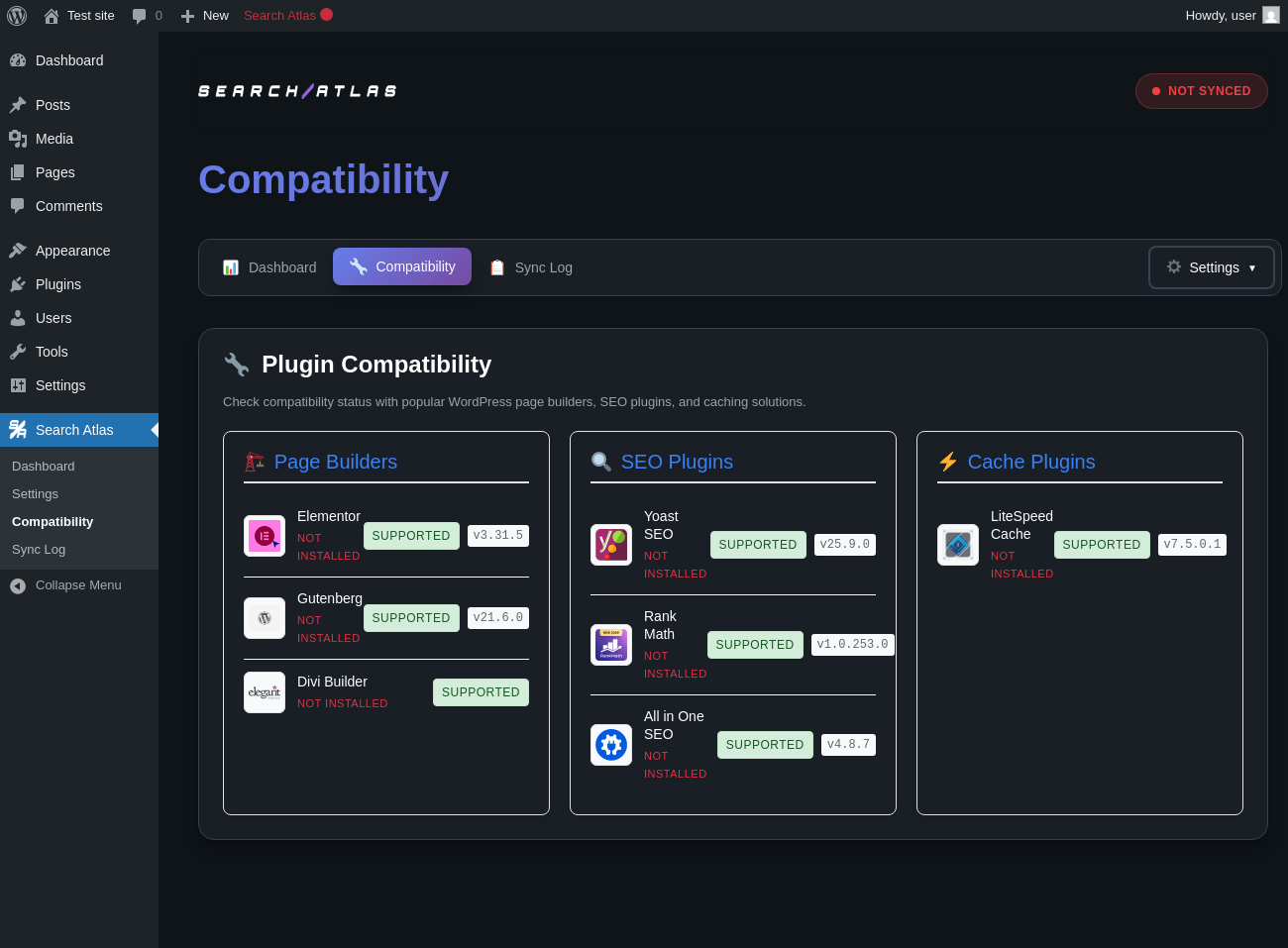
Task: Click the All in One SEO icon
Action: 611,745
